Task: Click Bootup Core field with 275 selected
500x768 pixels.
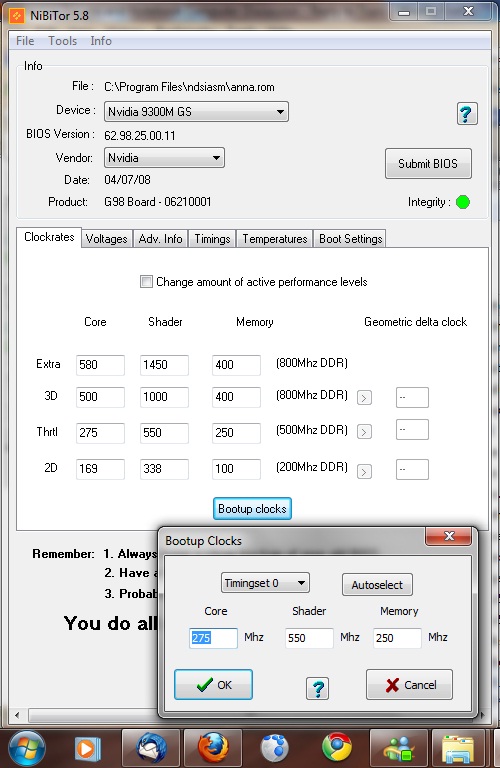Action: click(214, 638)
